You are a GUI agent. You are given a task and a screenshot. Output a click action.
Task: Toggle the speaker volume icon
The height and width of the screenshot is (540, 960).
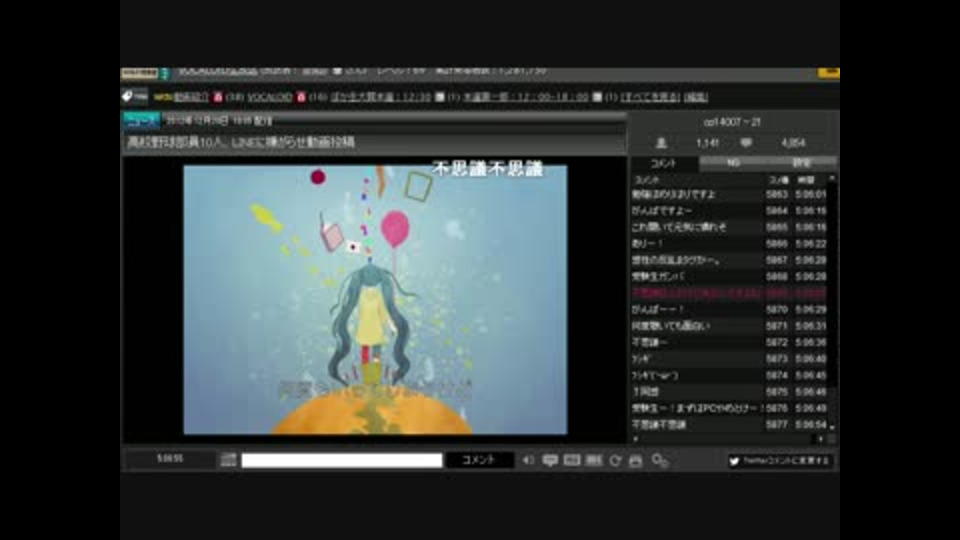point(528,460)
